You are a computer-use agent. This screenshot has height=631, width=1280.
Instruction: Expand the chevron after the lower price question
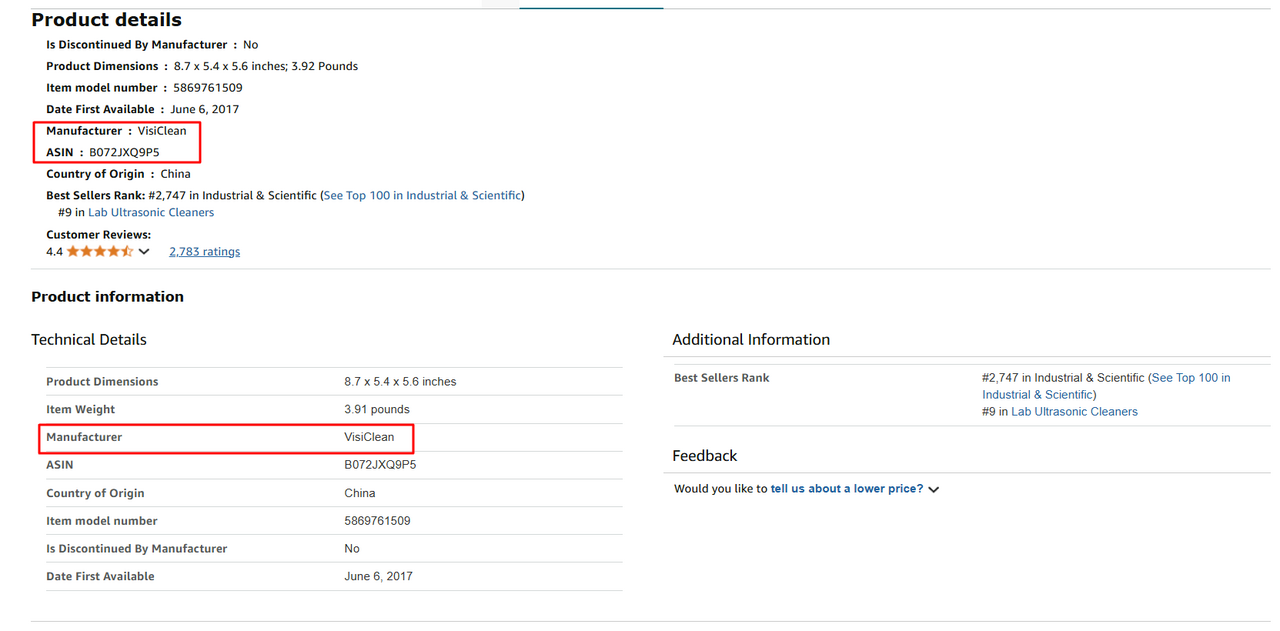pyautogui.click(x=934, y=490)
